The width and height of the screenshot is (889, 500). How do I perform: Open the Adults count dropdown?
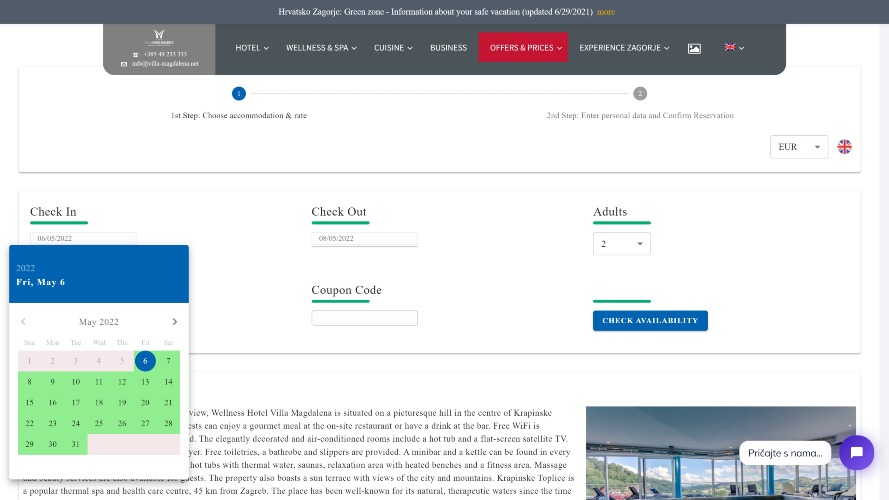coord(621,244)
